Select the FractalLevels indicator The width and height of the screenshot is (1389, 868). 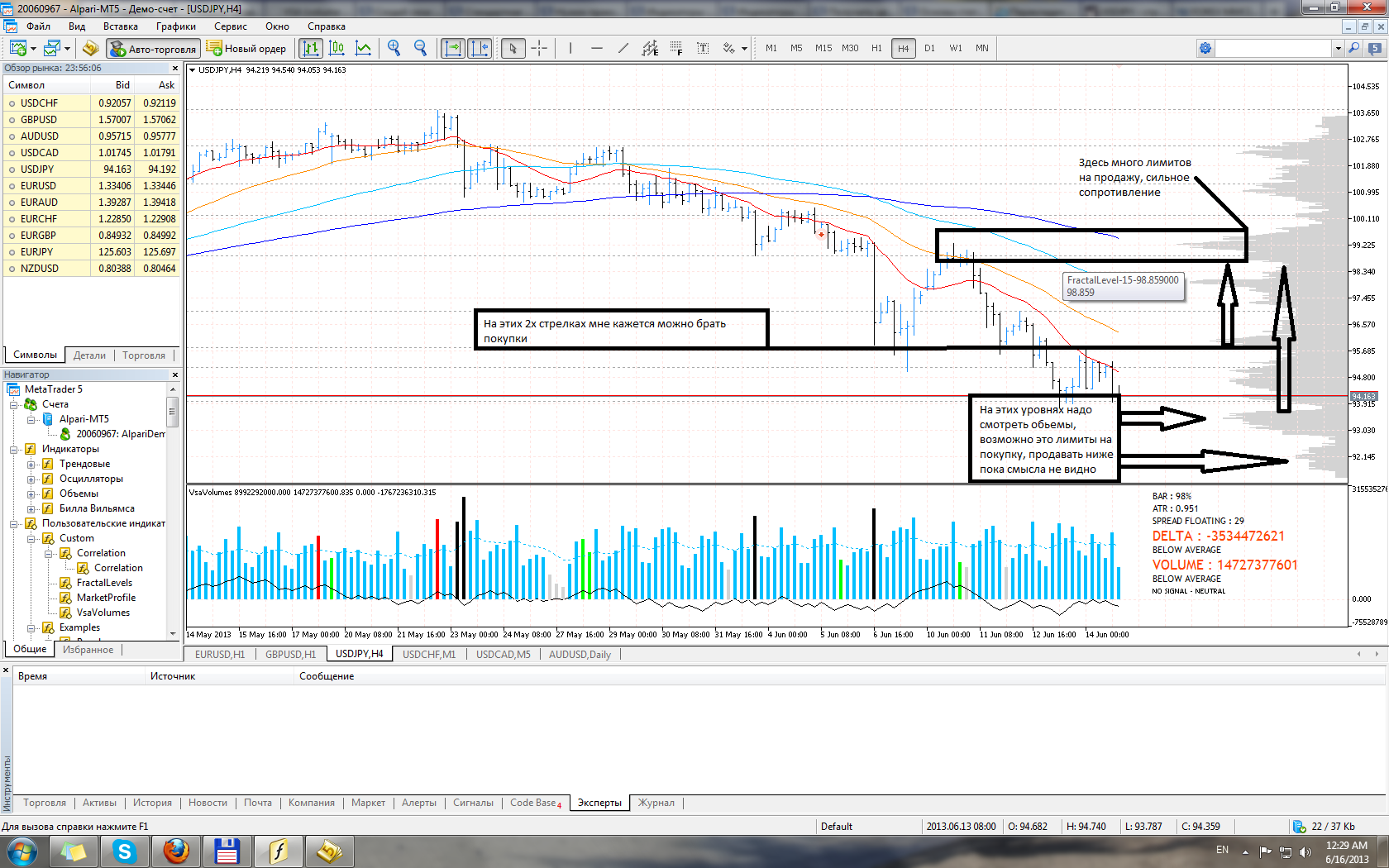tap(104, 583)
